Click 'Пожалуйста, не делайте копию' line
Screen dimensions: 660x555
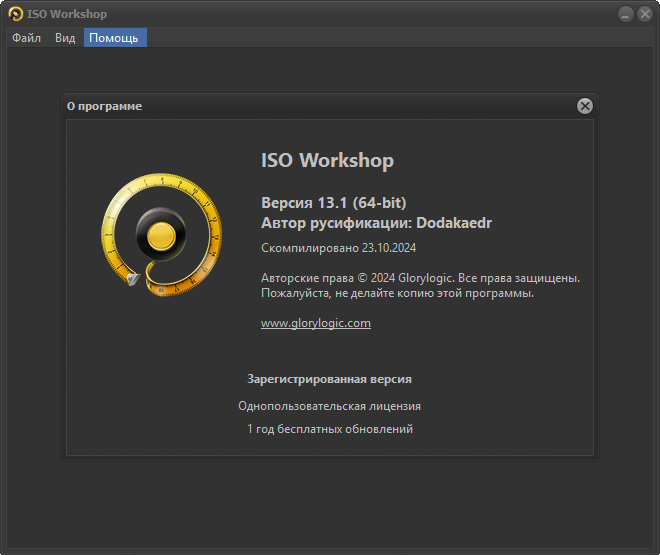click(397, 293)
